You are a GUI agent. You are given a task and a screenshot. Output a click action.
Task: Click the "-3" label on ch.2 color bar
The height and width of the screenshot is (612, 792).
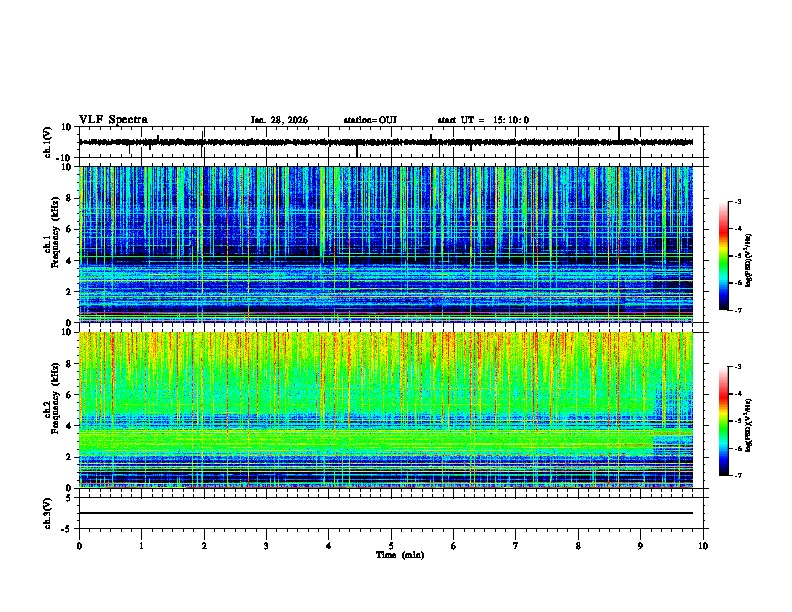pos(737,367)
